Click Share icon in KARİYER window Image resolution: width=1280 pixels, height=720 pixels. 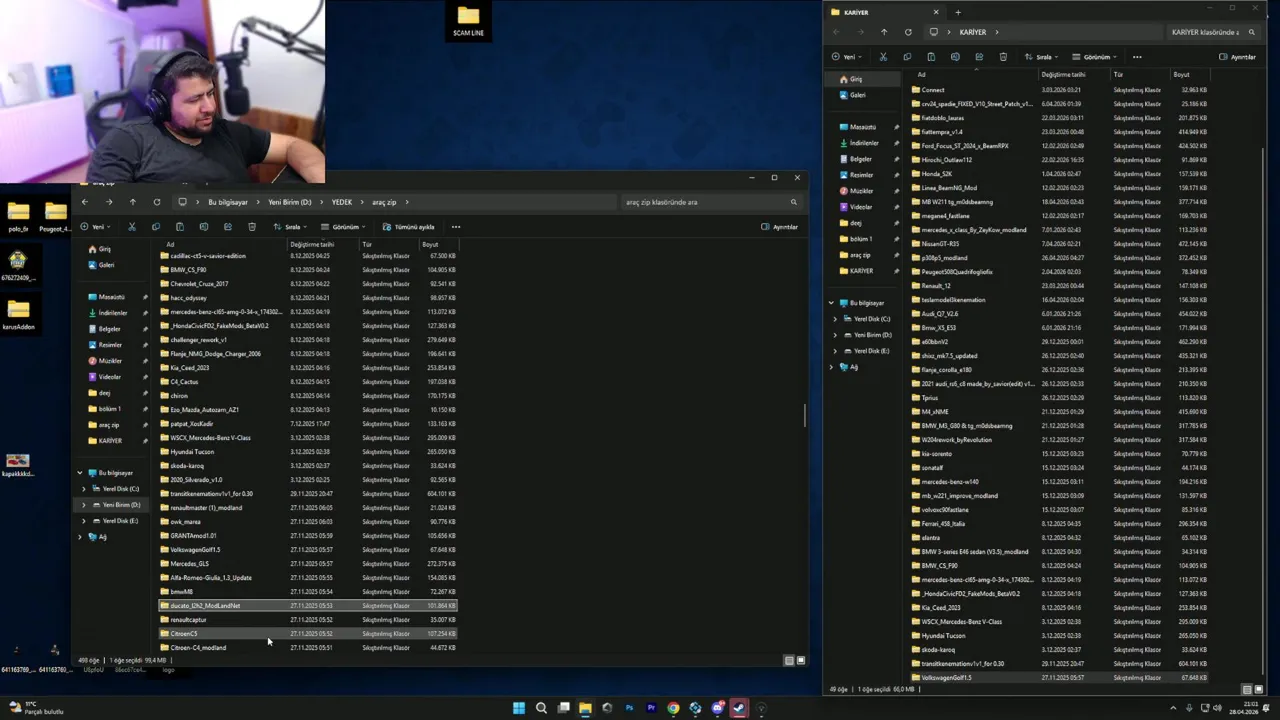(x=979, y=57)
